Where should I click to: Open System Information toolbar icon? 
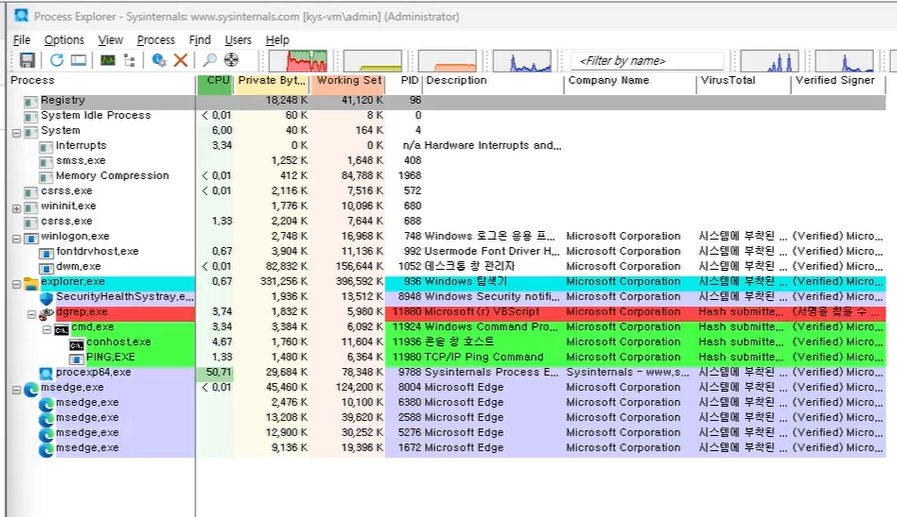point(108,60)
